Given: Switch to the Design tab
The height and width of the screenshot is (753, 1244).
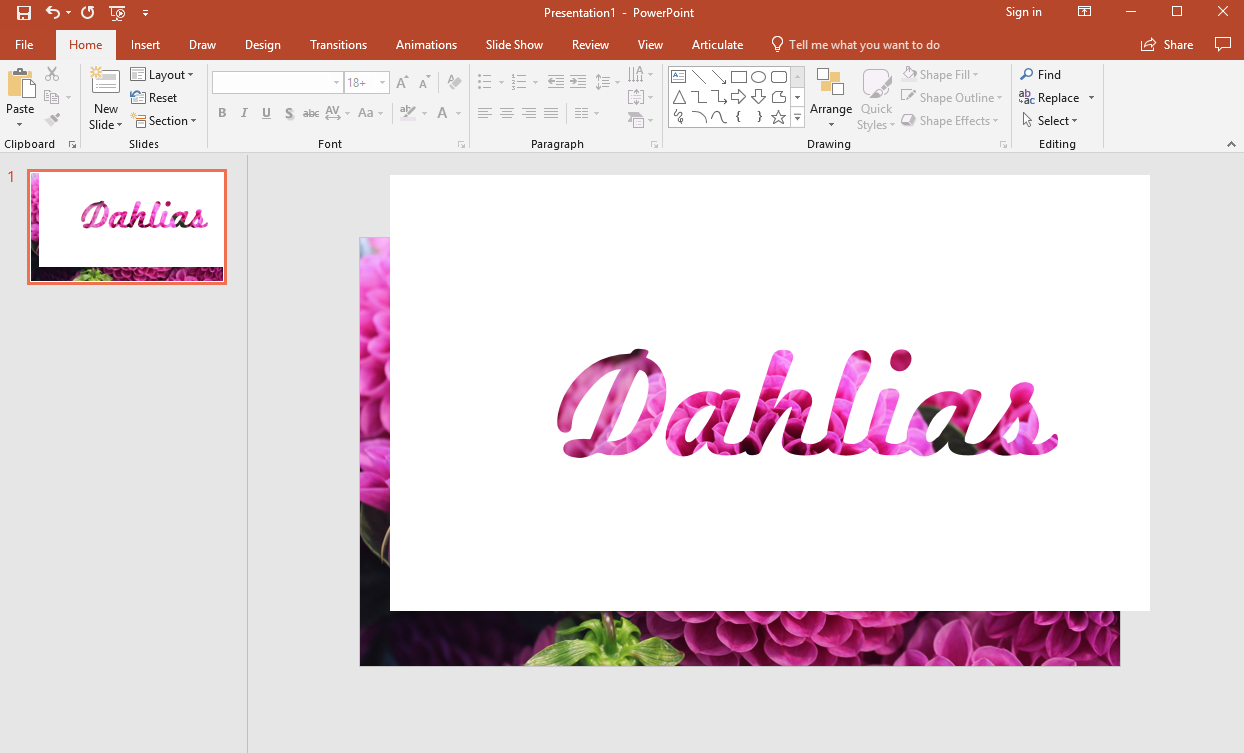Looking at the screenshot, I should tap(262, 45).
